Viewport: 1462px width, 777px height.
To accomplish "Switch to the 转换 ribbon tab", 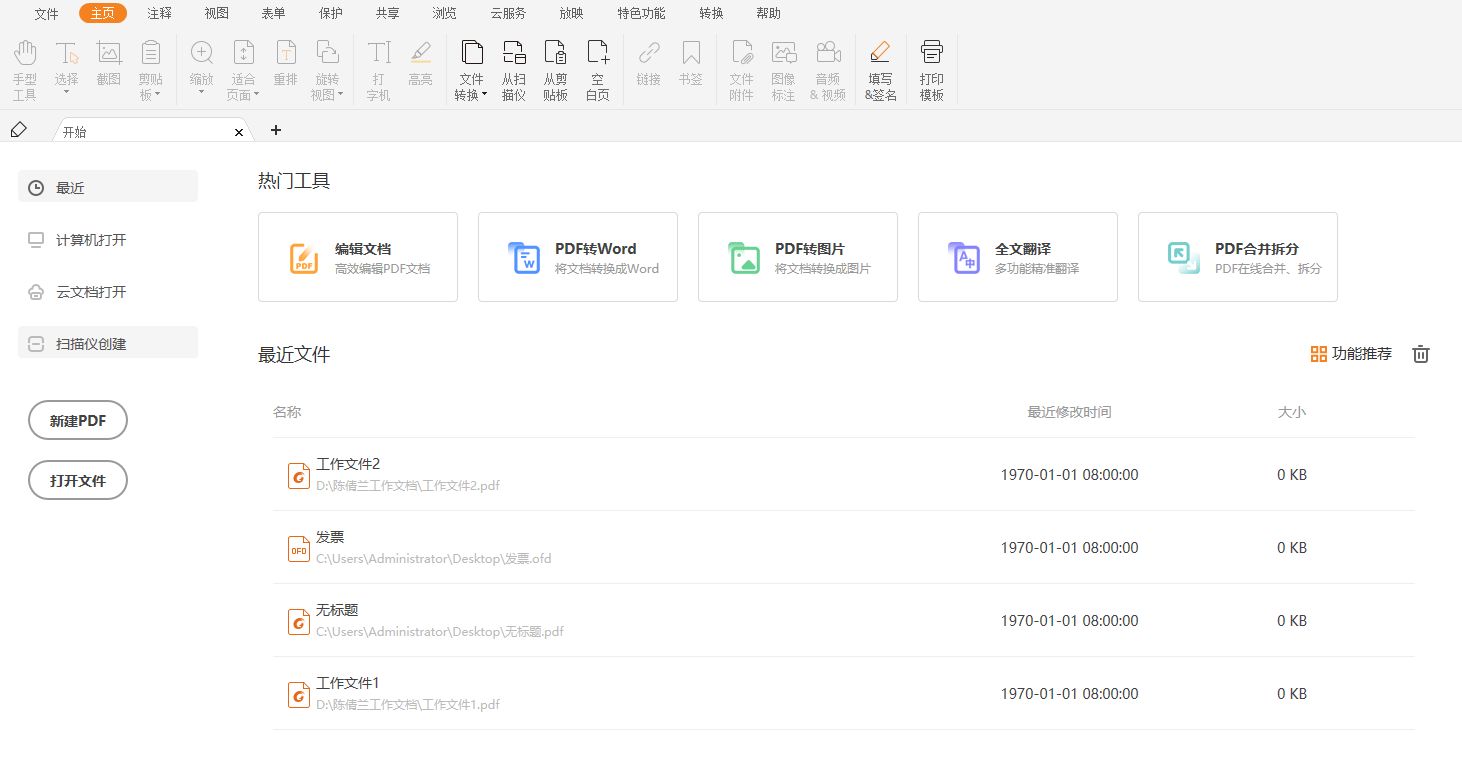I will tap(712, 13).
